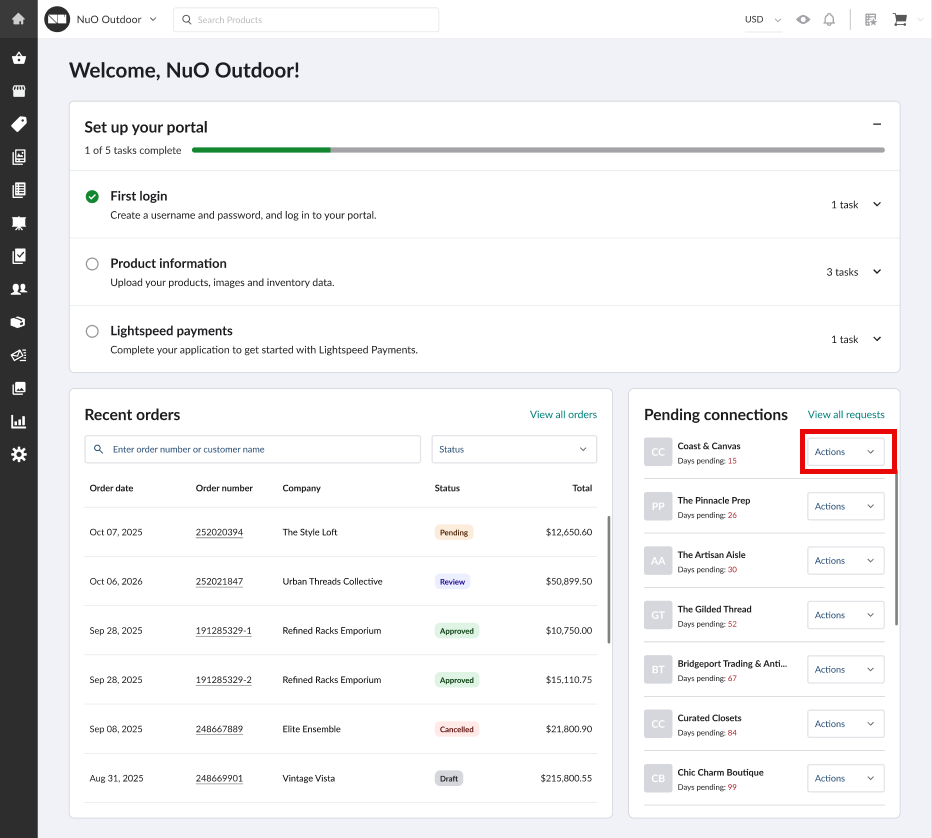Click the setup progress bar
This screenshot has height=838, width=932.
(537, 150)
